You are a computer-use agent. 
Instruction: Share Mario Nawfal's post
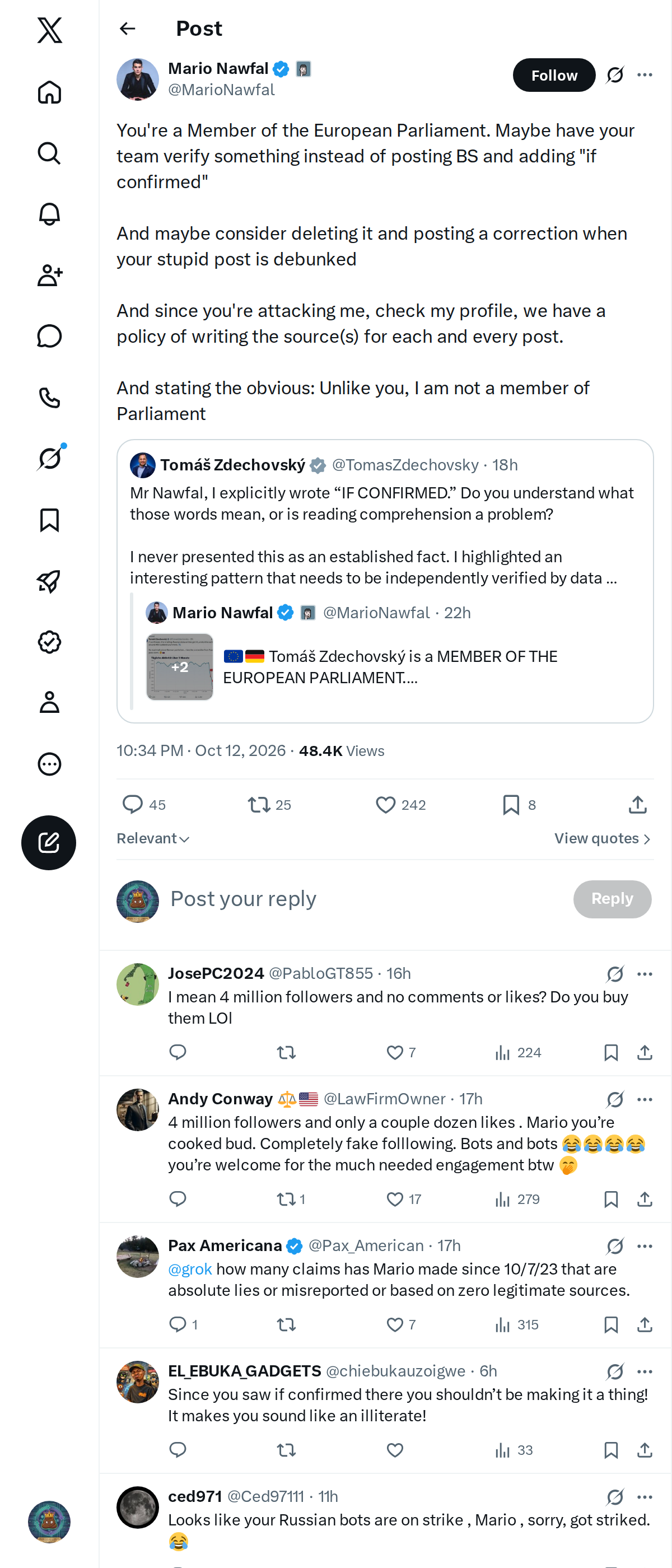point(637,805)
